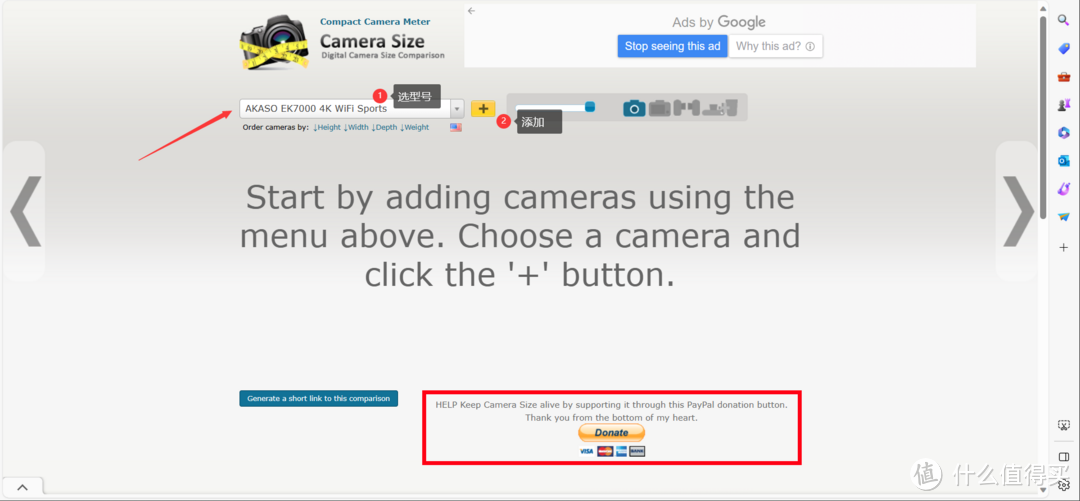Click the Camera Size title text

tap(372, 41)
